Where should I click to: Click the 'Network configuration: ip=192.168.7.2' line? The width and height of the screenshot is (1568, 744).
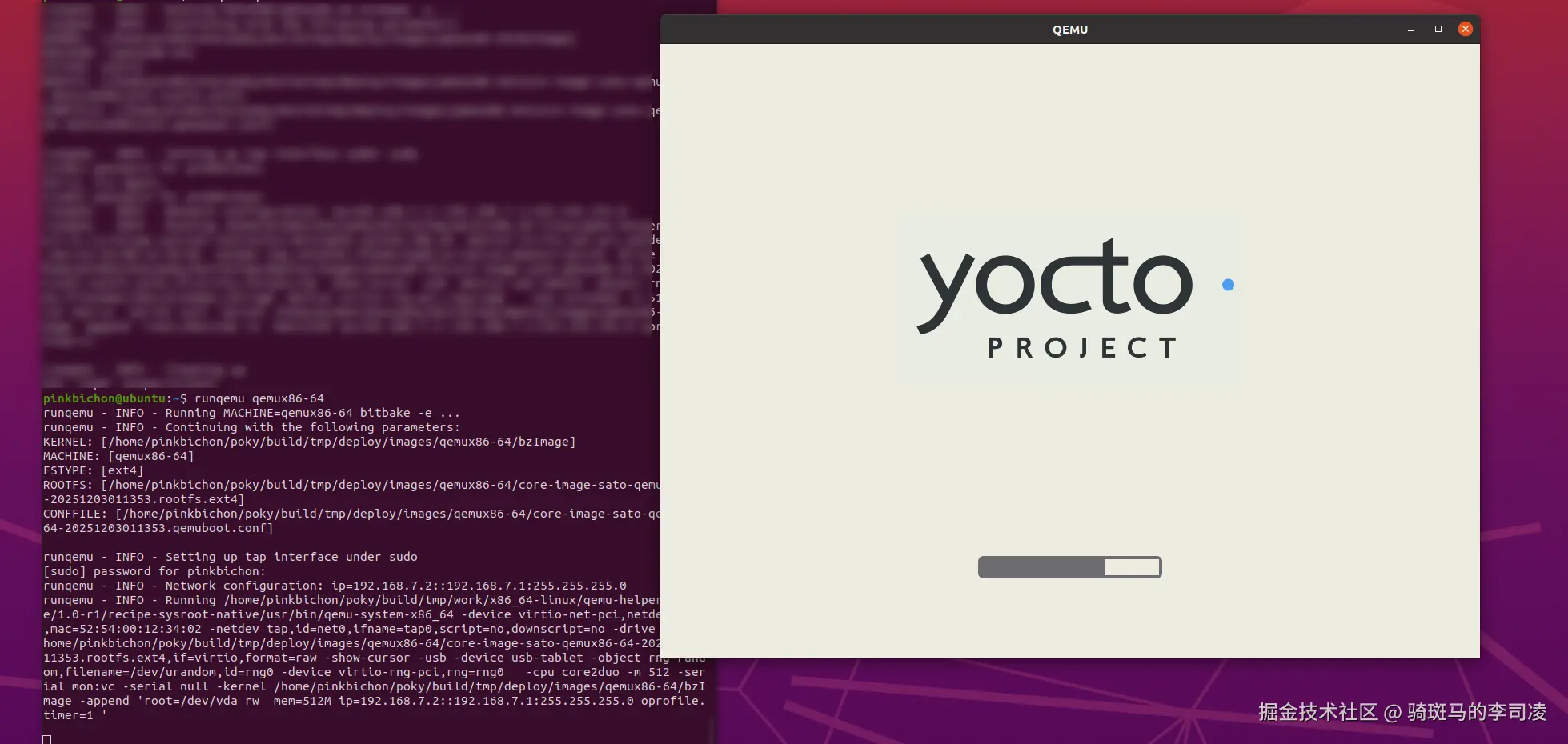click(x=335, y=586)
